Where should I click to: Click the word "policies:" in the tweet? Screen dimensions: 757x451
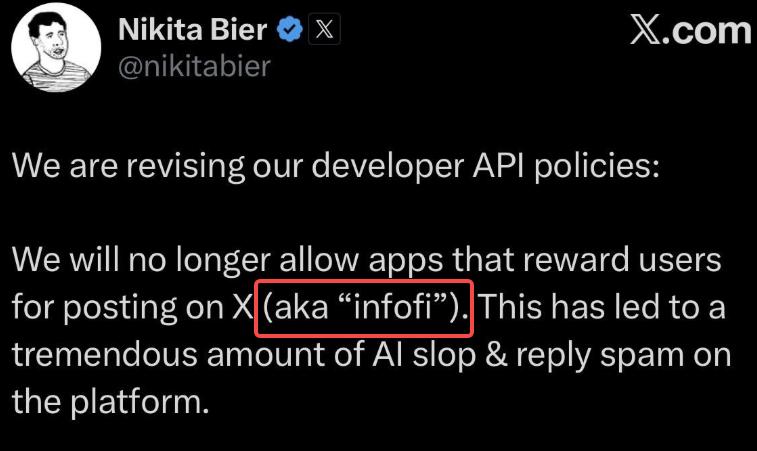pos(596,167)
